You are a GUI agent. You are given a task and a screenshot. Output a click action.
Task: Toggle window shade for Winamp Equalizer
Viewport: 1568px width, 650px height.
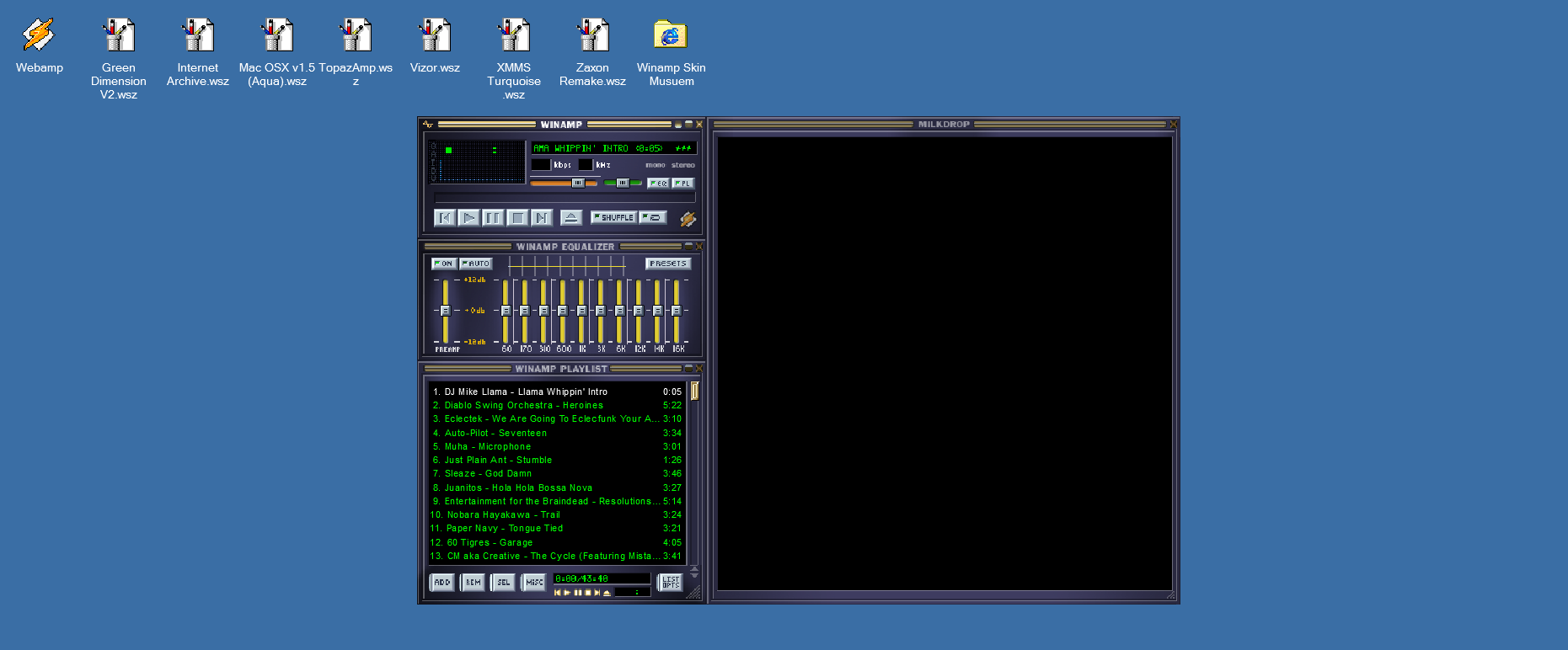[688, 247]
